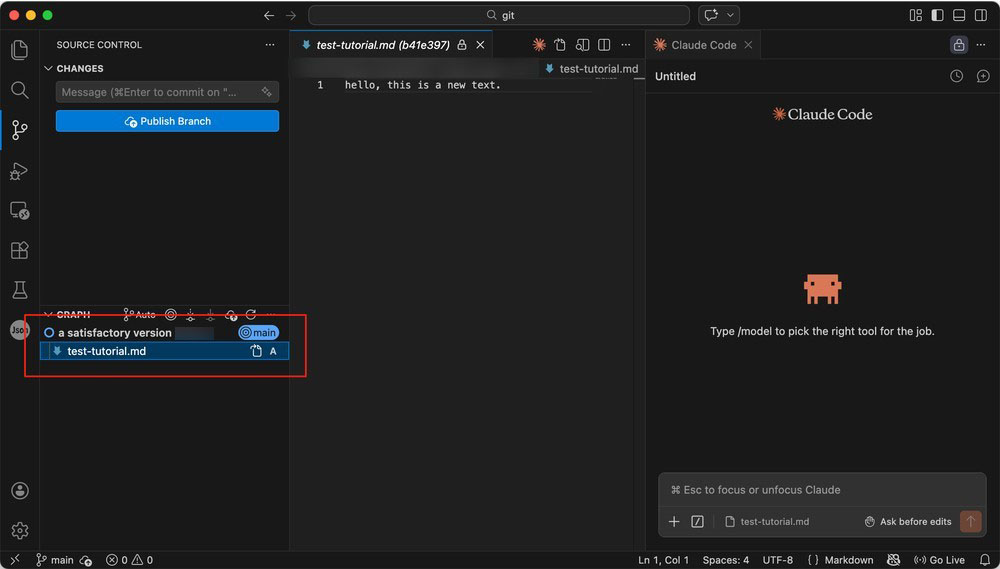Select the Source Control activity bar icon
The height and width of the screenshot is (569, 1000).
pos(20,130)
